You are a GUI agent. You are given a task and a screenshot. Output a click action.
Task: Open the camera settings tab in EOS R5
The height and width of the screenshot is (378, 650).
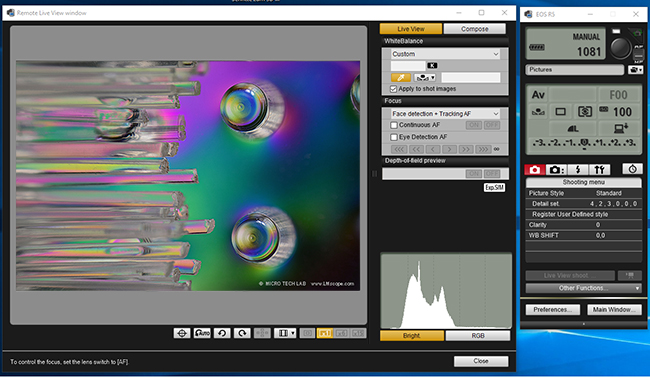click(556, 170)
